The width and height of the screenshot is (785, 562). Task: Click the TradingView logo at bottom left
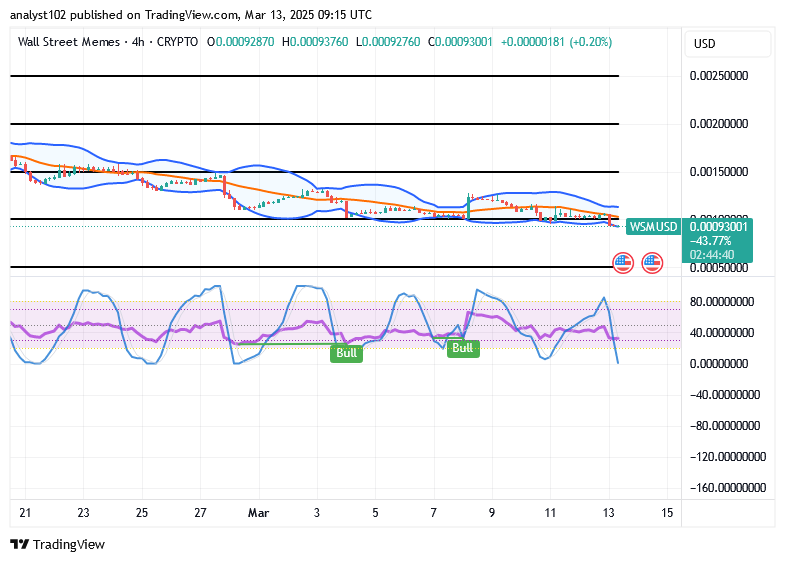tap(58, 544)
